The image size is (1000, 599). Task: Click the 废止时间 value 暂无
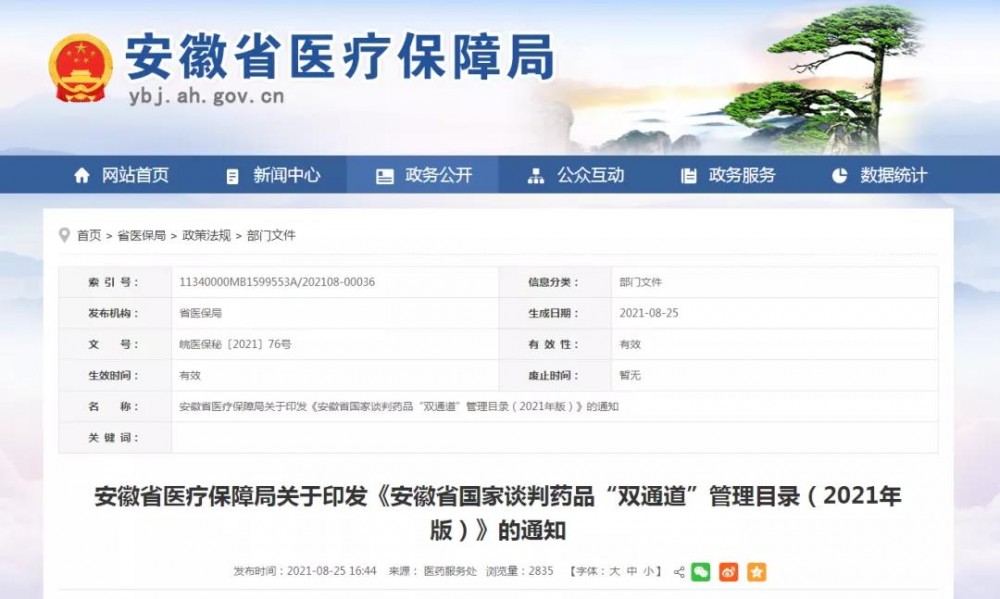coord(630,375)
